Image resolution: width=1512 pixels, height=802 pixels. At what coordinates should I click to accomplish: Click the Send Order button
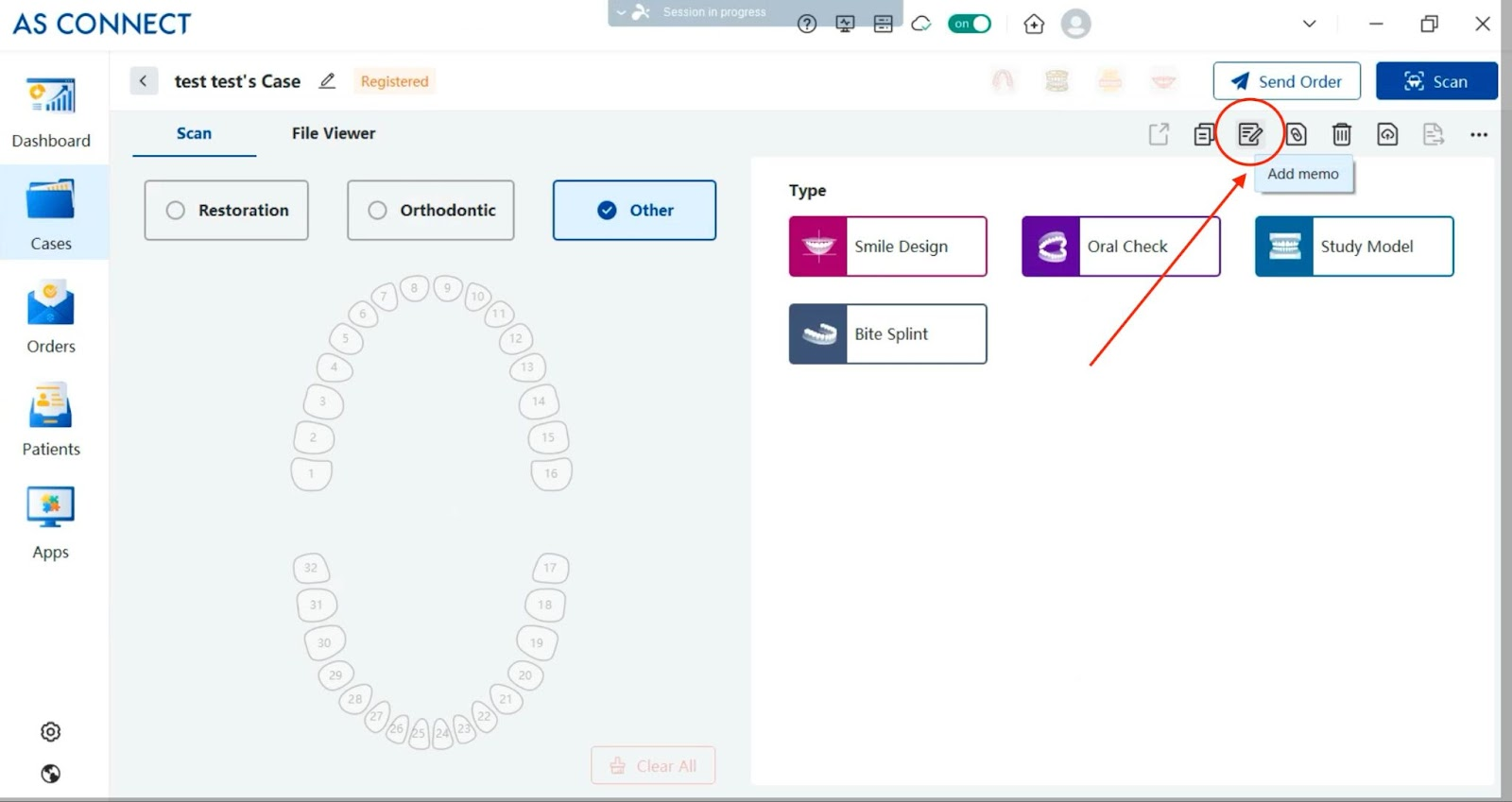[1286, 81]
